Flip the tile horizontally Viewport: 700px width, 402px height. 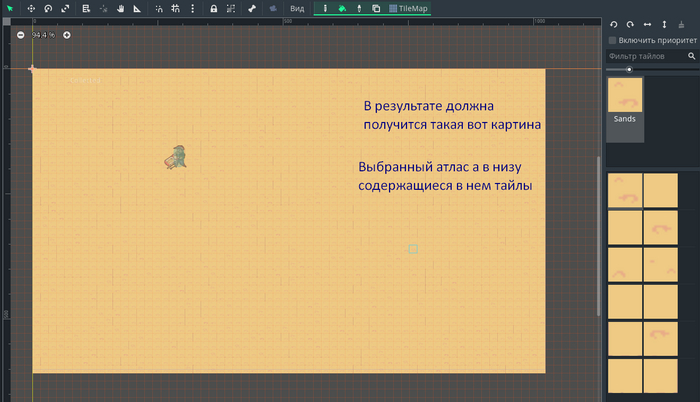tap(647, 24)
